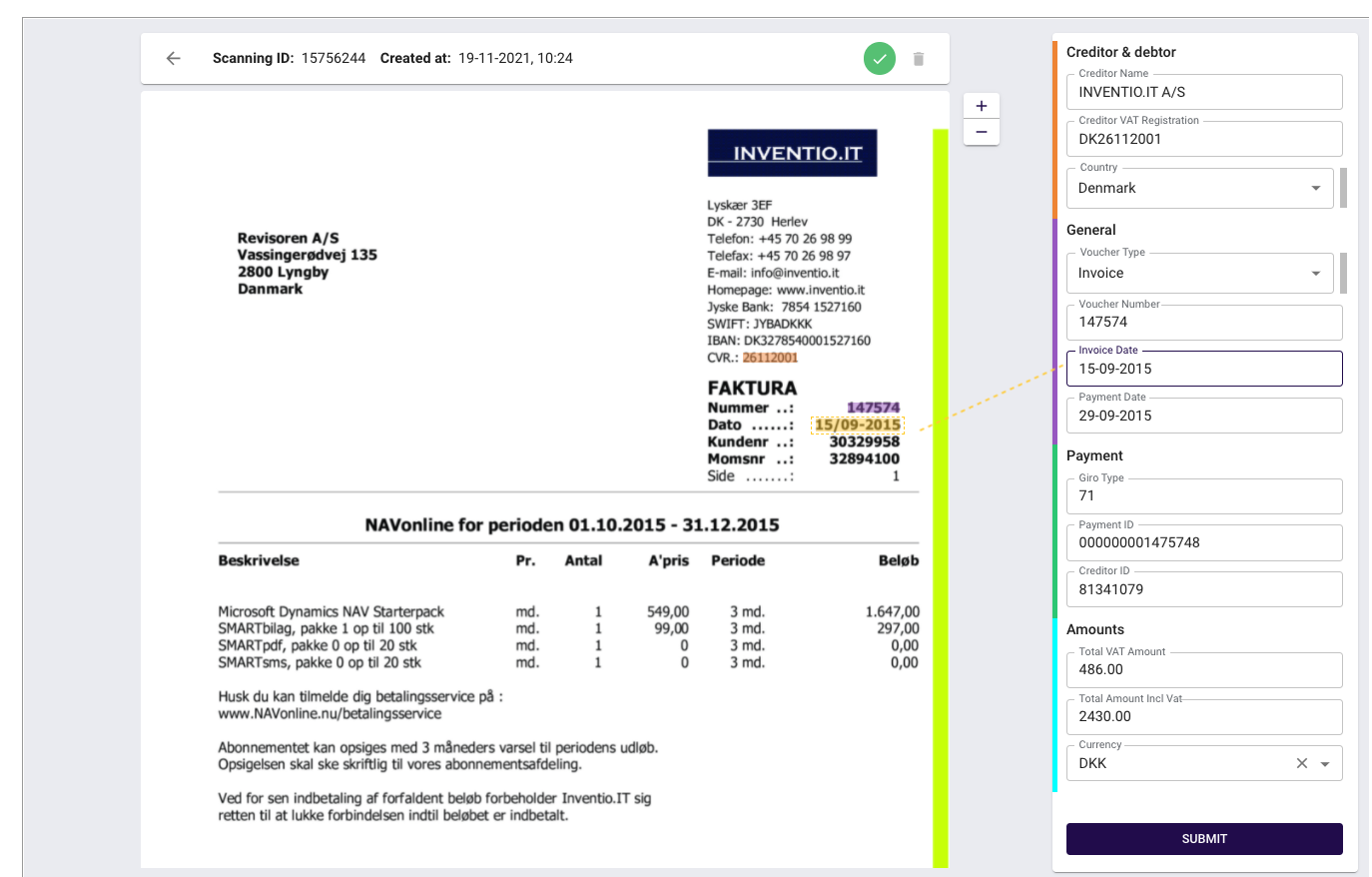Select highlighted CVR number 26112001 in document
Image resolution: width=1372 pixels, height=877 pixels.
coord(770,358)
